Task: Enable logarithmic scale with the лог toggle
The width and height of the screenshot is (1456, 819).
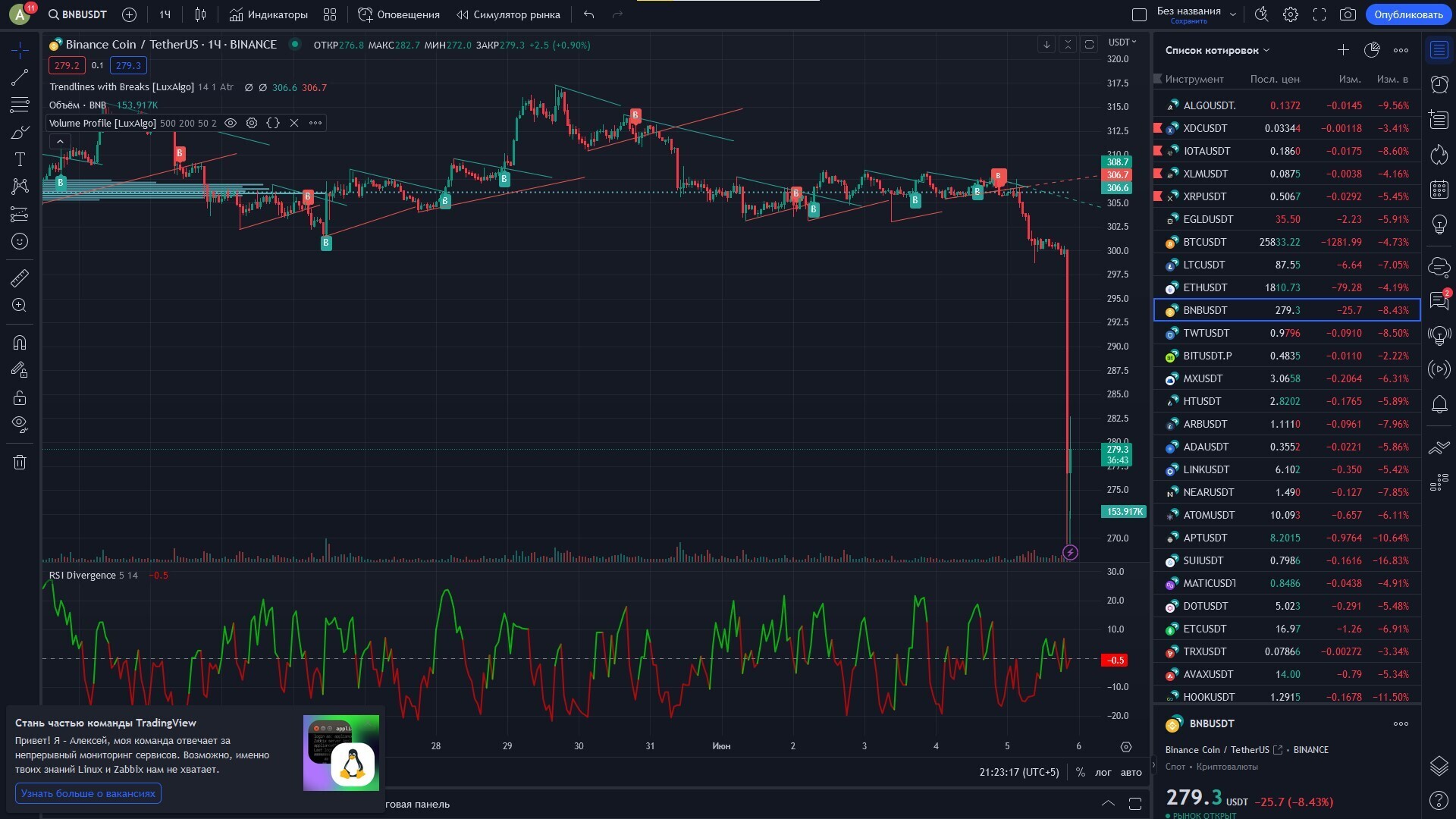Action: pos(1102,772)
